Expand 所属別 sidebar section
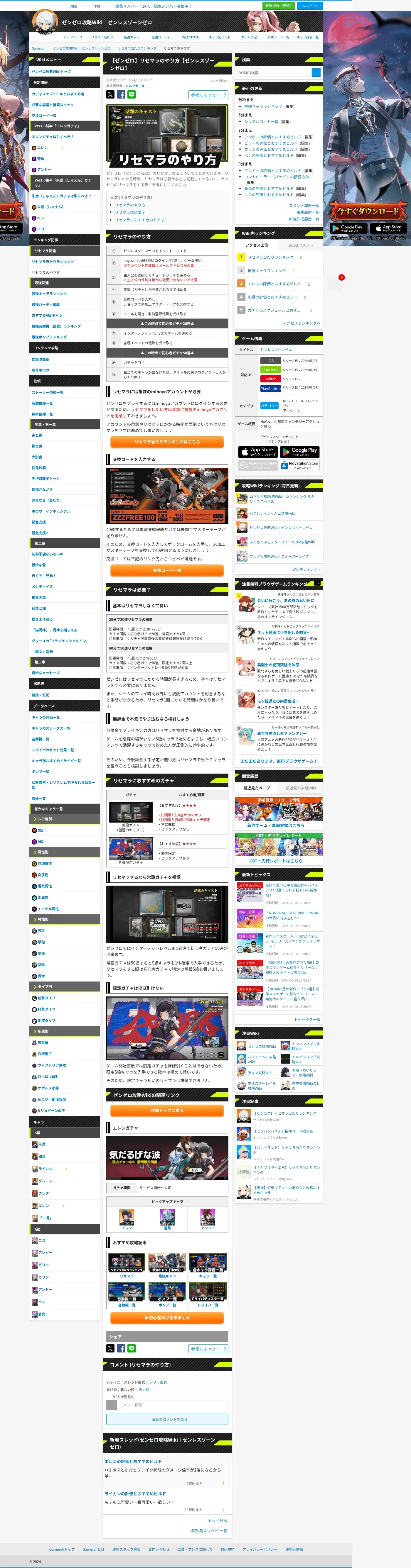Screen dimensions: 411x1568 pos(65,1032)
